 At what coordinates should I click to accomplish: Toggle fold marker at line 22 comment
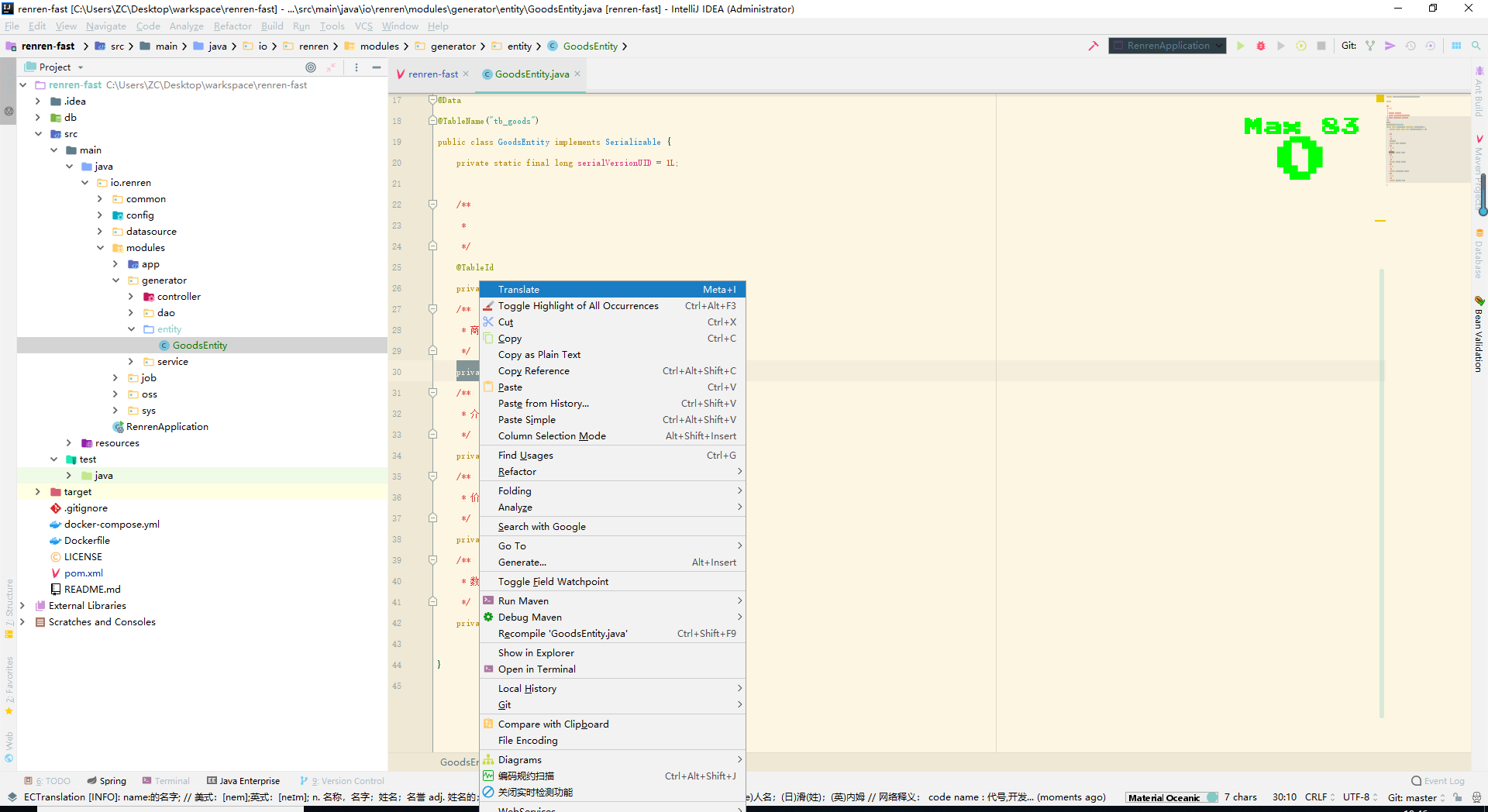coord(433,205)
